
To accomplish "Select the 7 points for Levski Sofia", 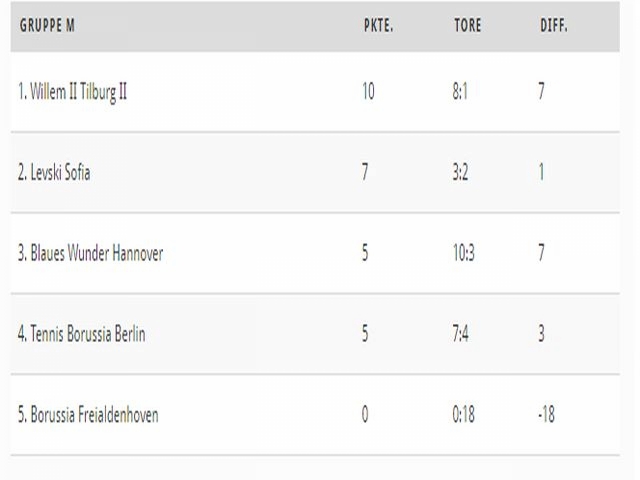I will point(365,172).
